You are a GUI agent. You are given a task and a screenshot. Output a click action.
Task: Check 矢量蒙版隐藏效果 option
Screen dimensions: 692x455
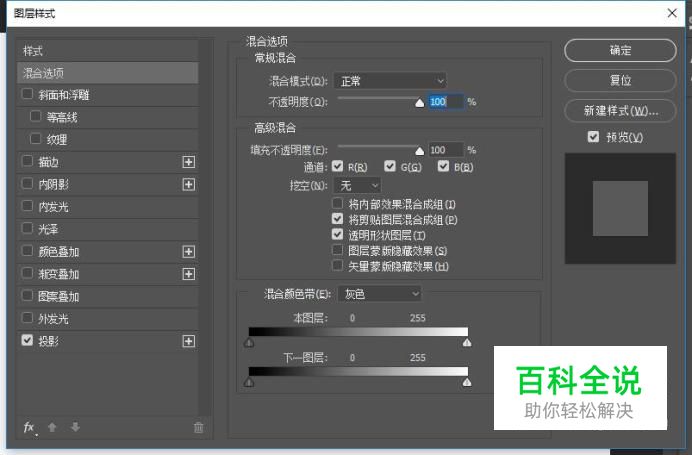[338, 265]
